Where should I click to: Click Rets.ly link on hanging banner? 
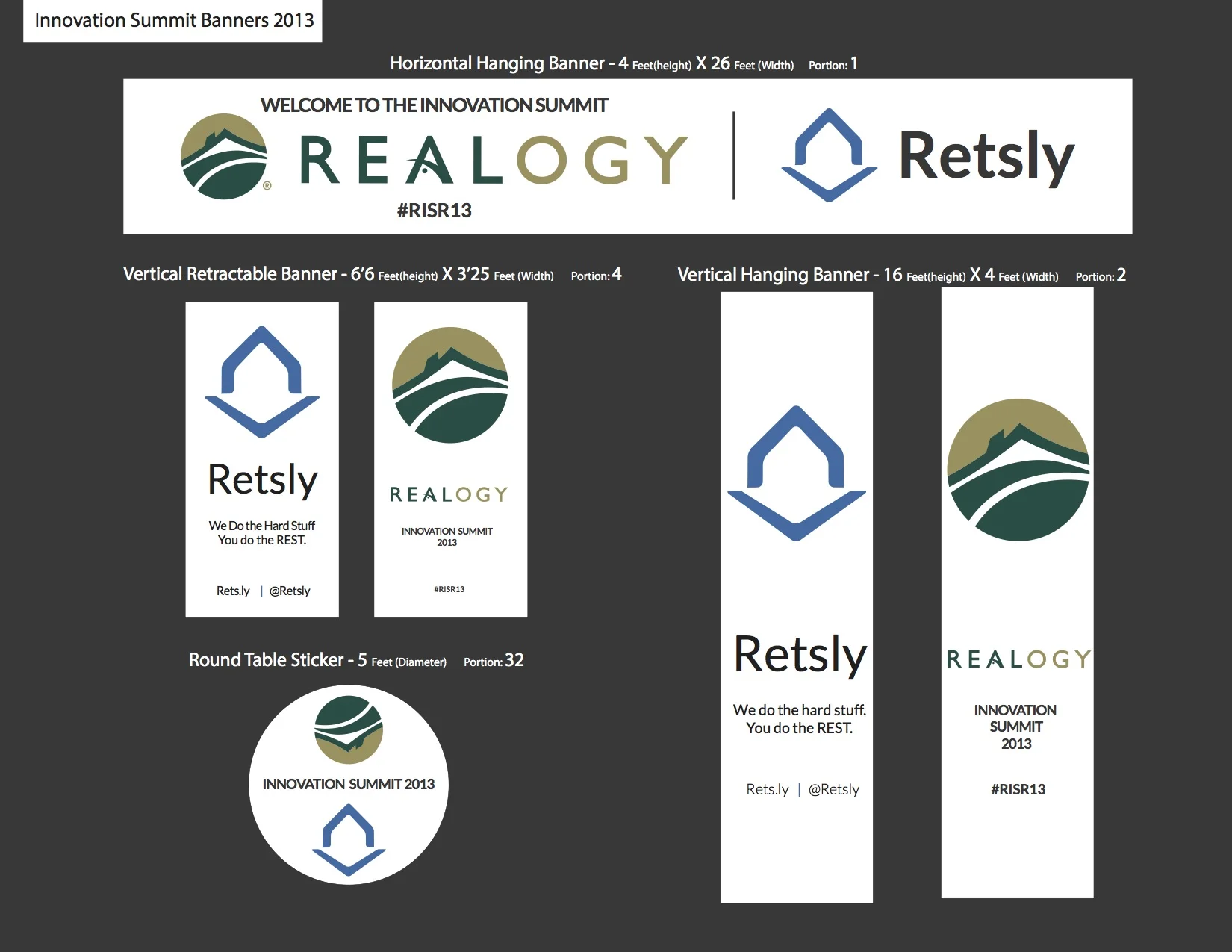click(768, 789)
